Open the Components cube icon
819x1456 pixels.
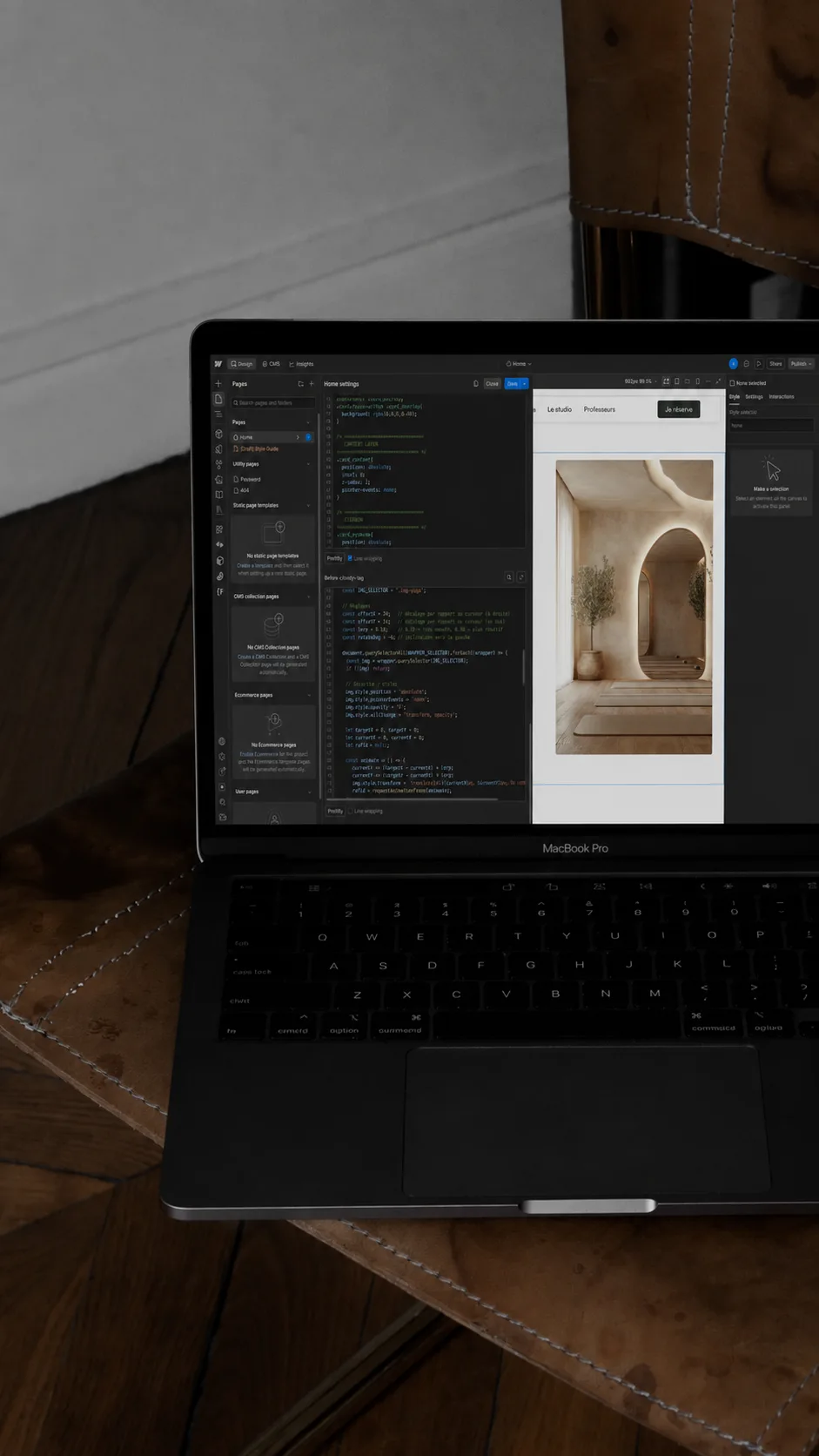219,434
